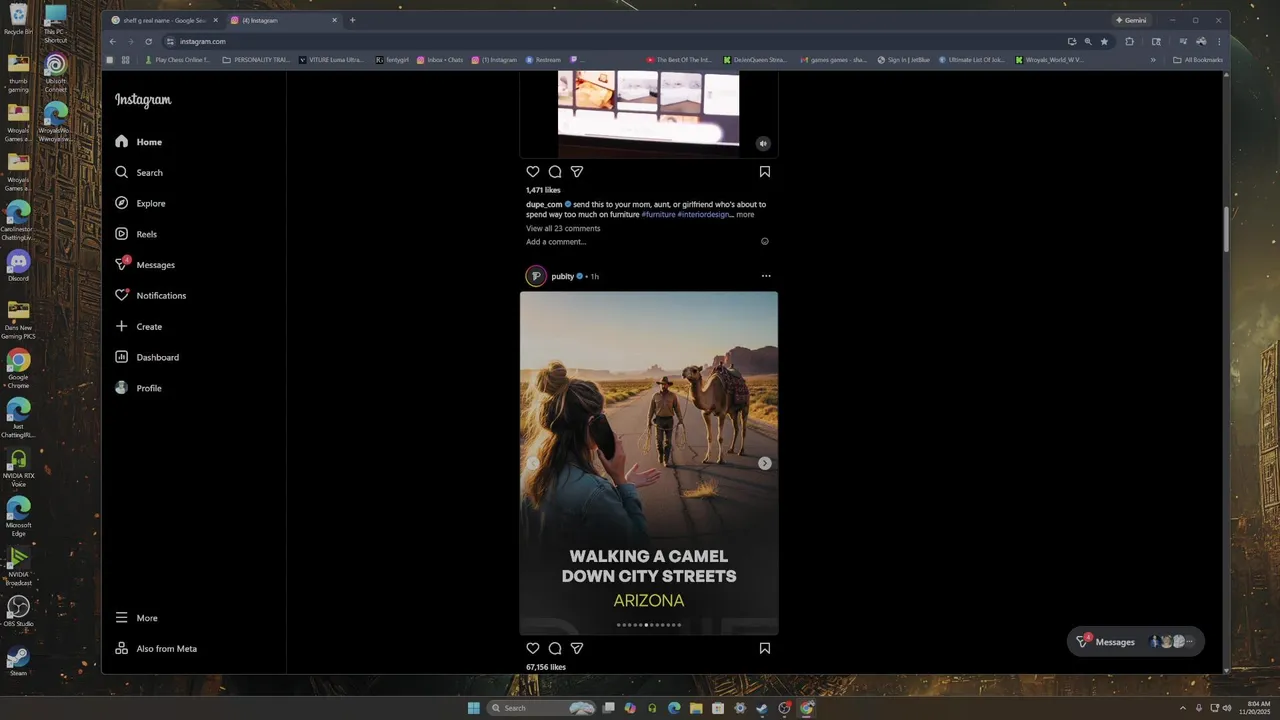Save the dupe_com post bookmark
The width and height of the screenshot is (1280, 720).
(765, 172)
